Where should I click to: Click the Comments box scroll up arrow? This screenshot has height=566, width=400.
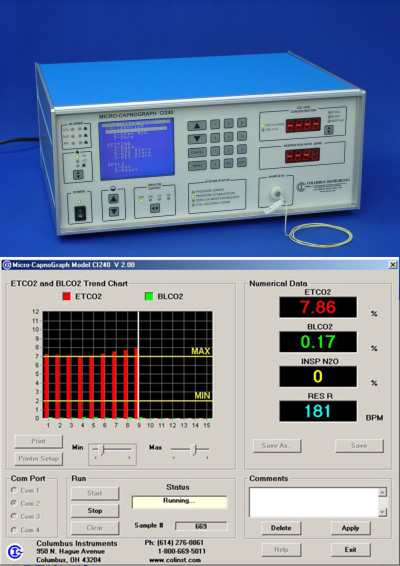click(383, 492)
